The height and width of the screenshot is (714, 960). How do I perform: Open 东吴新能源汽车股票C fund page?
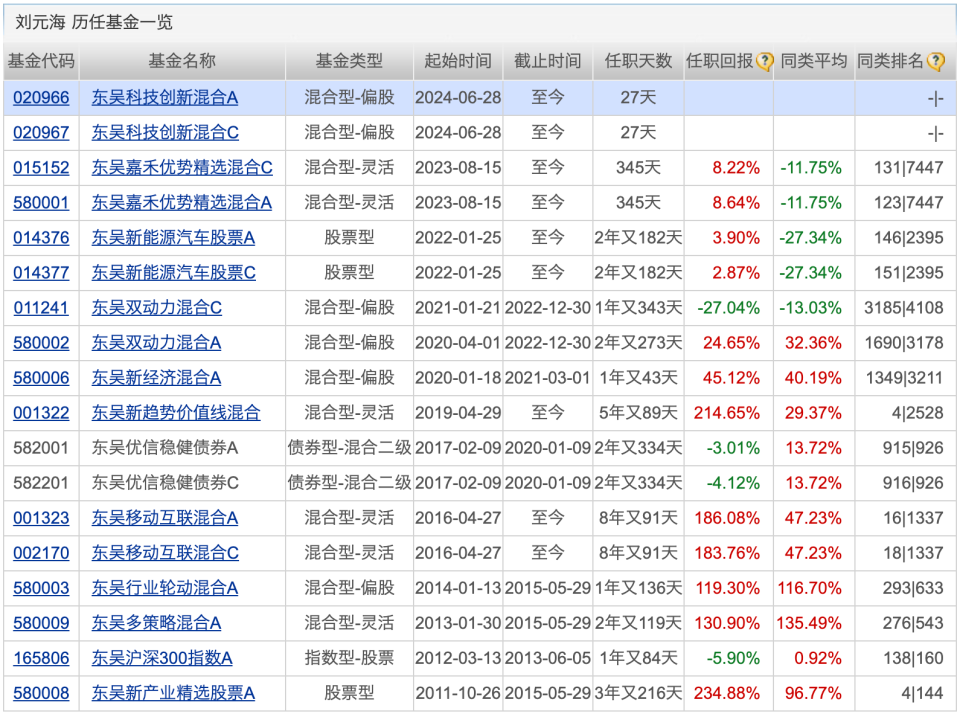tap(174, 272)
